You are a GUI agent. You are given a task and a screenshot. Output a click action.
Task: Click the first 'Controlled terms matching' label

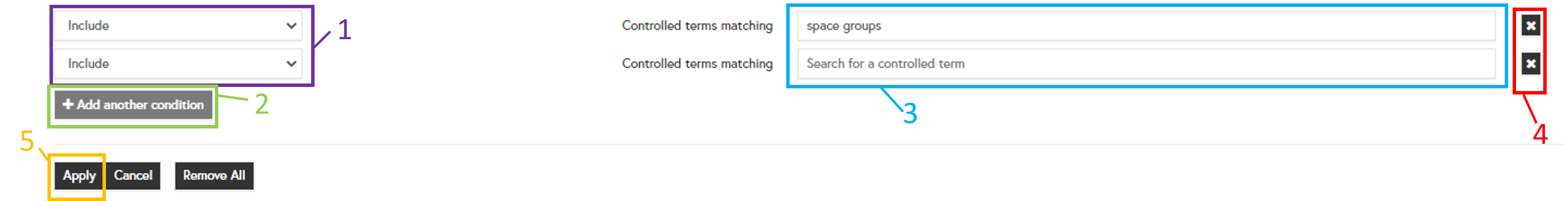coord(697,25)
